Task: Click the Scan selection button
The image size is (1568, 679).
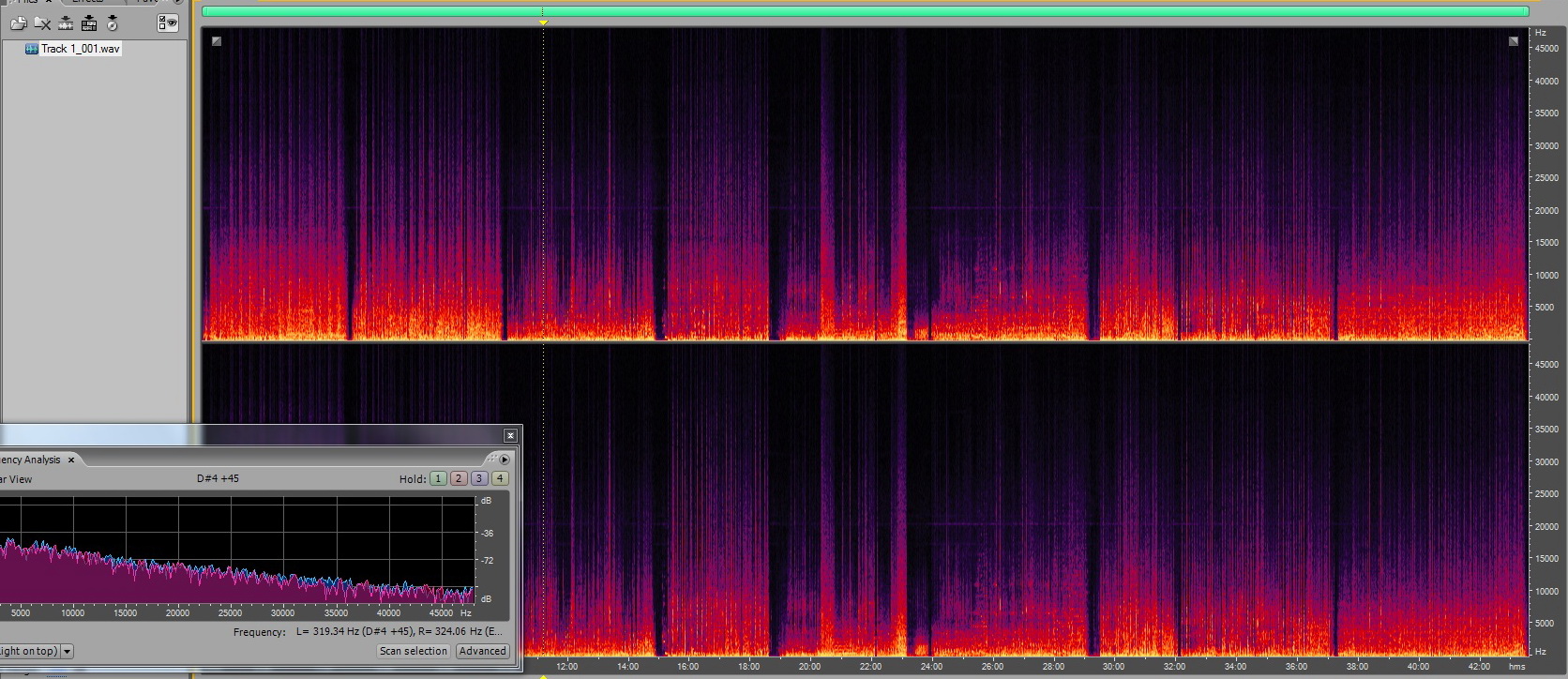Action: pos(413,651)
